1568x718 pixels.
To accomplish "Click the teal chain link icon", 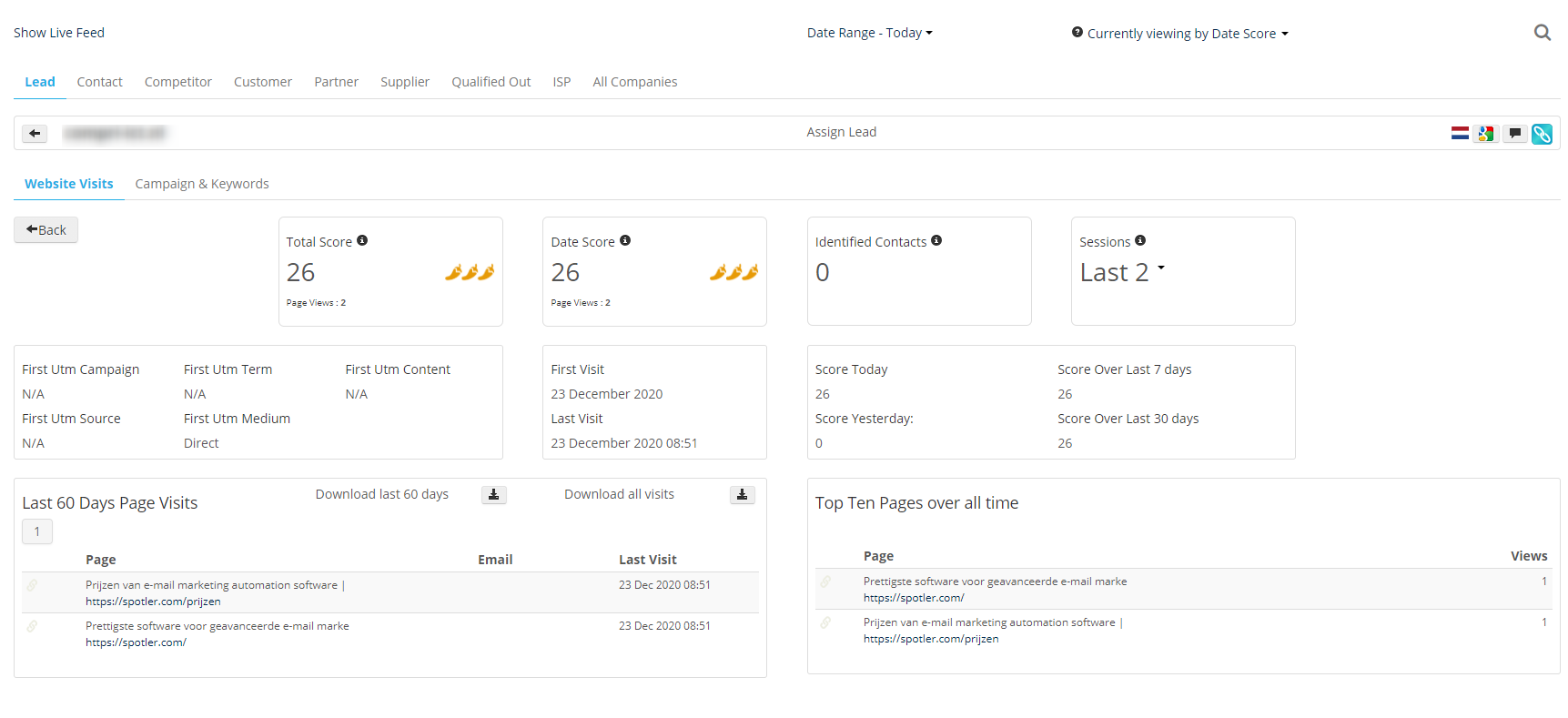I will tap(1542, 134).
